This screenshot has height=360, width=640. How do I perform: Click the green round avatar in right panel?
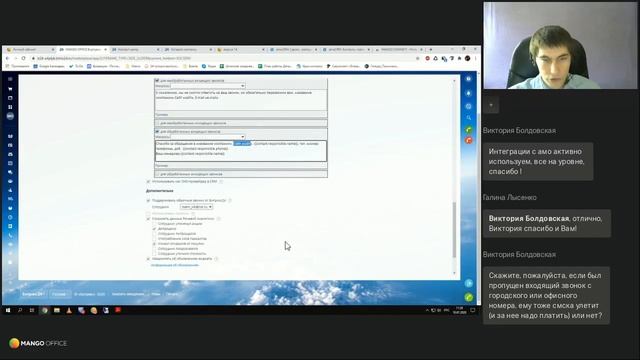(469, 130)
